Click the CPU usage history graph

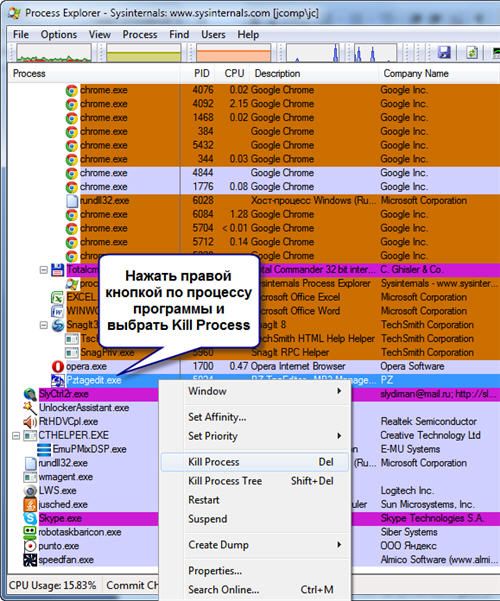(x=54, y=53)
